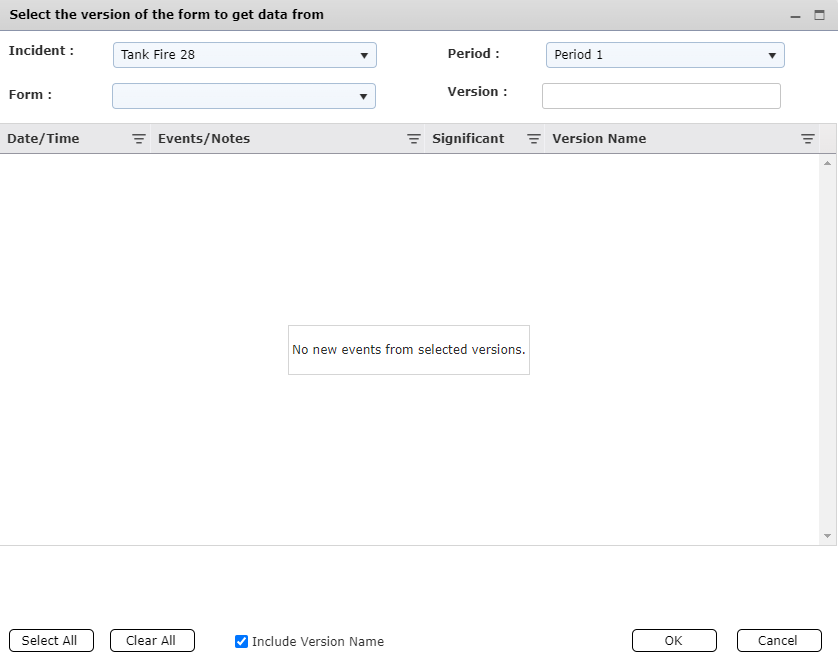Click the Select All button
This screenshot has width=838, height=659.
tap(51, 640)
